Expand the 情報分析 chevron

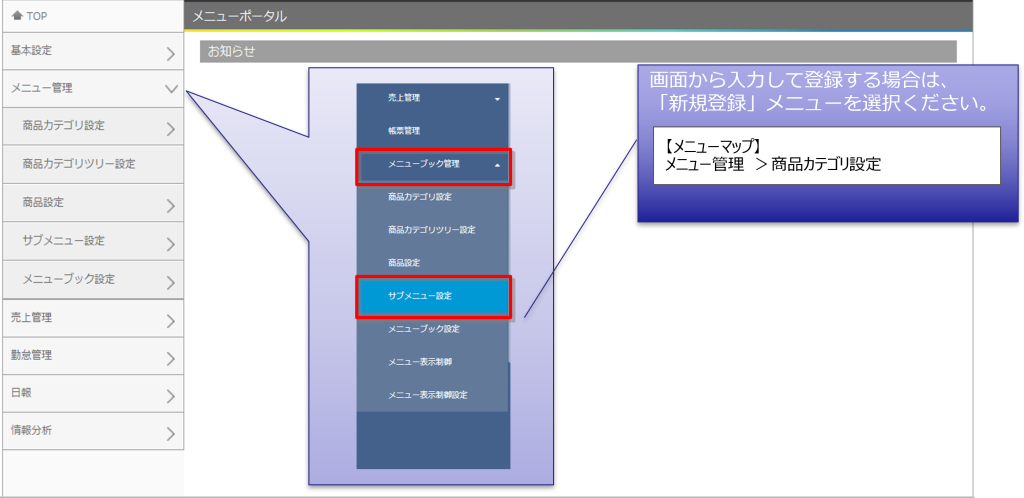pyautogui.click(x=170, y=433)
